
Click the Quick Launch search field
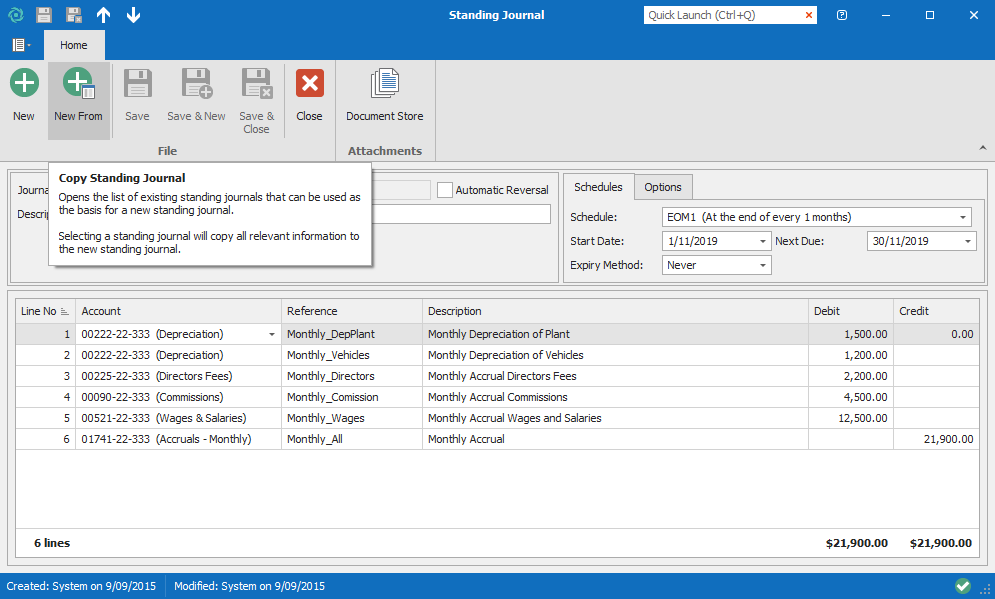tap(722, 15)
